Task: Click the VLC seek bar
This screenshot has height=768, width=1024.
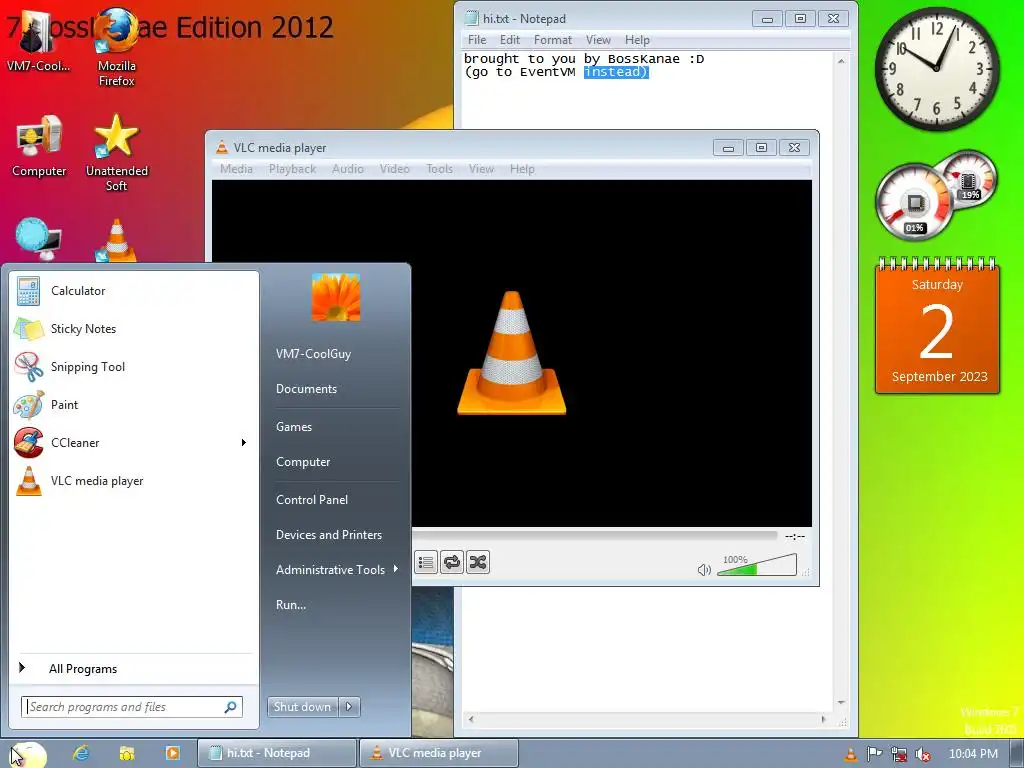Action: [x=596, y=536]
